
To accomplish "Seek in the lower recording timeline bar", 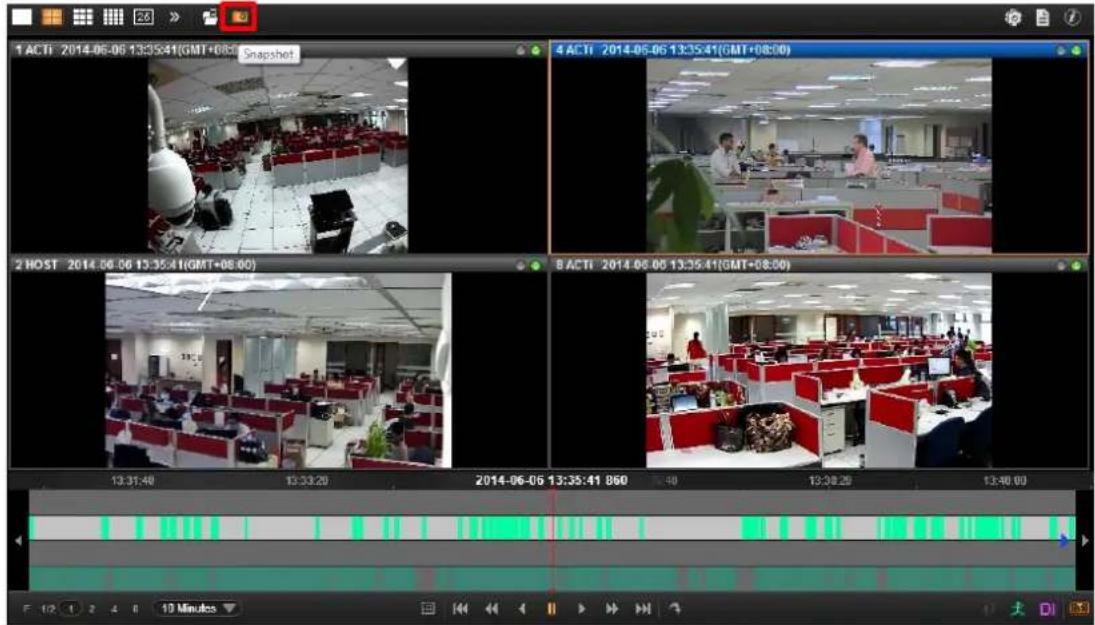I will 552,578.
